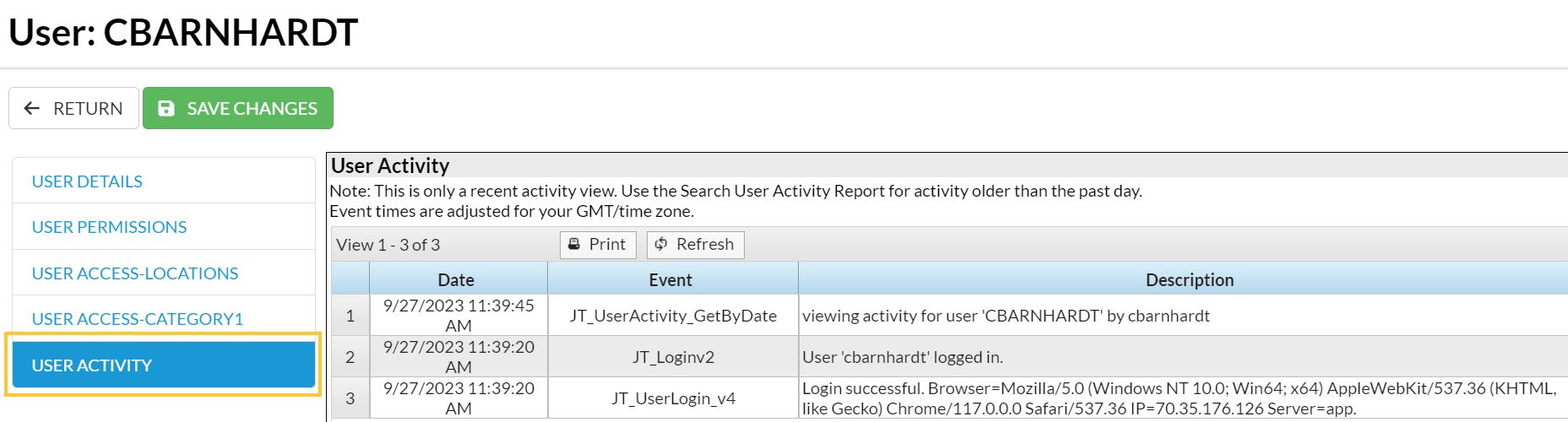Click the SAVE CHANGES button text

coord(252,108)
